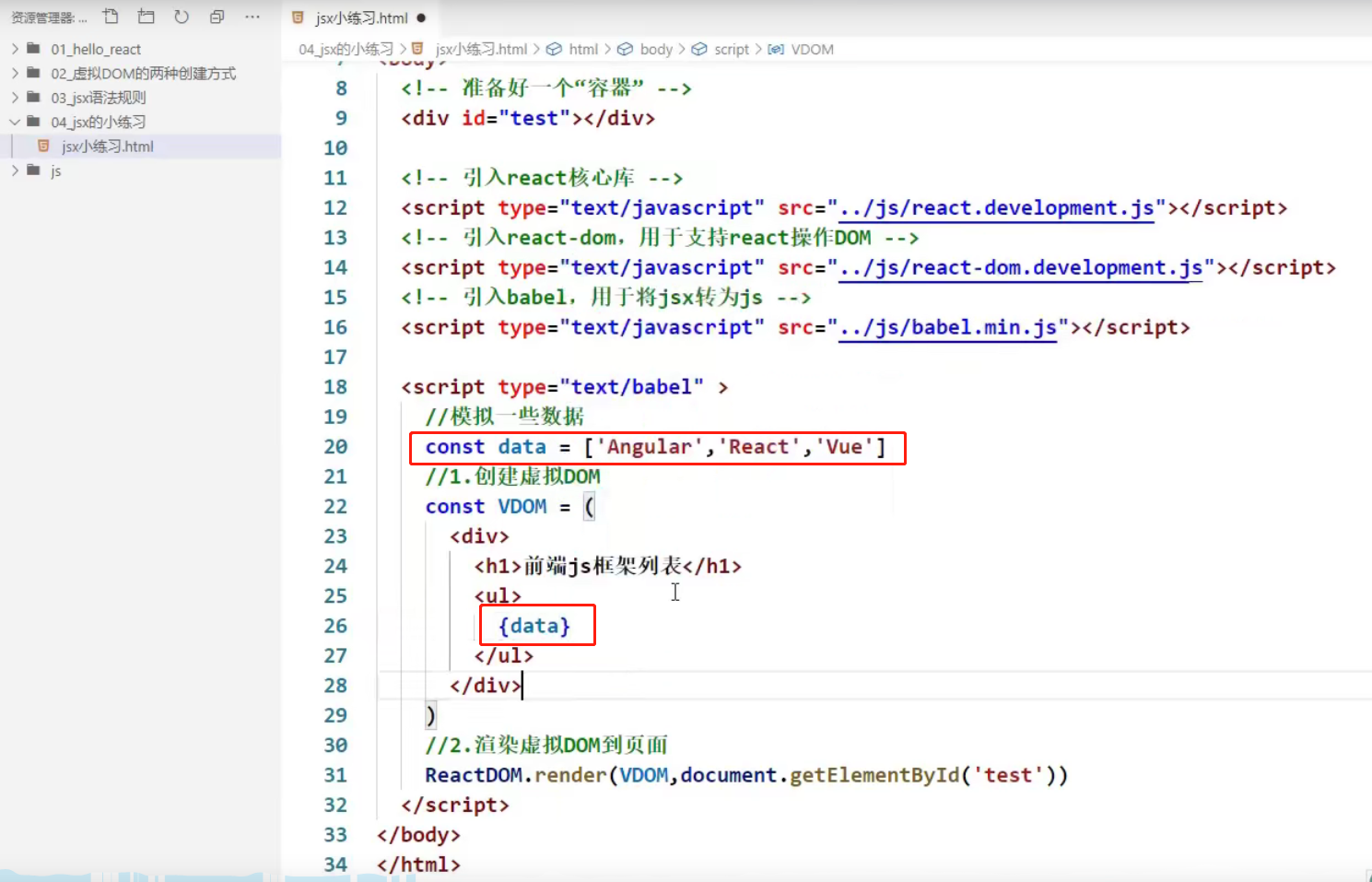This screenshot has width=1372, height=882.
Task: Expand the 02_虚拟DOM的两种创建方式 folder chevron
Action: (15, 73)
